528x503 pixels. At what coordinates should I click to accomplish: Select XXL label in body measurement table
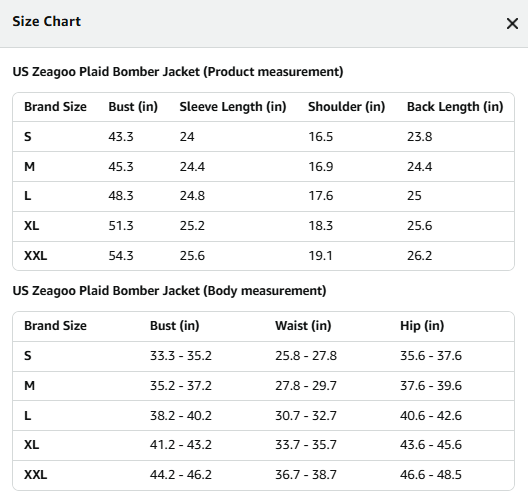point(35,475)
